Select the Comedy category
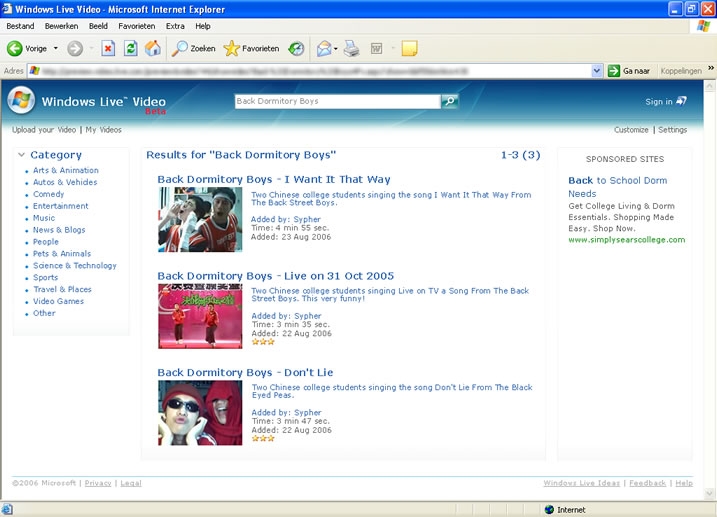 click(x=48, y=194)
